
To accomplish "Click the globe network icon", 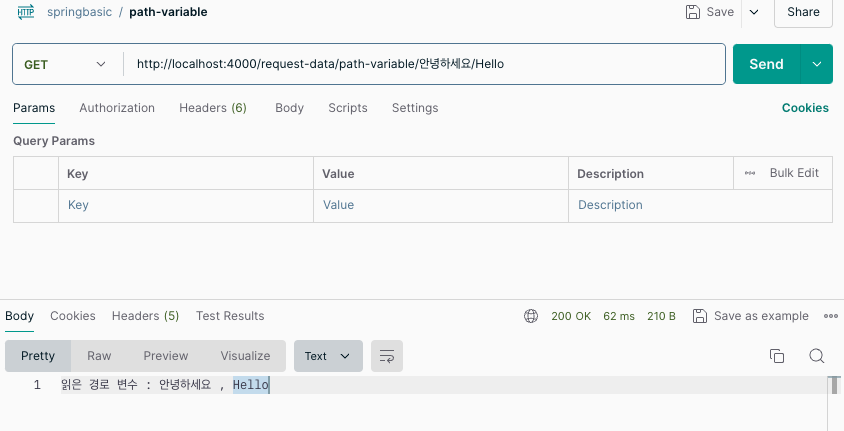I will tap(531, 316).
